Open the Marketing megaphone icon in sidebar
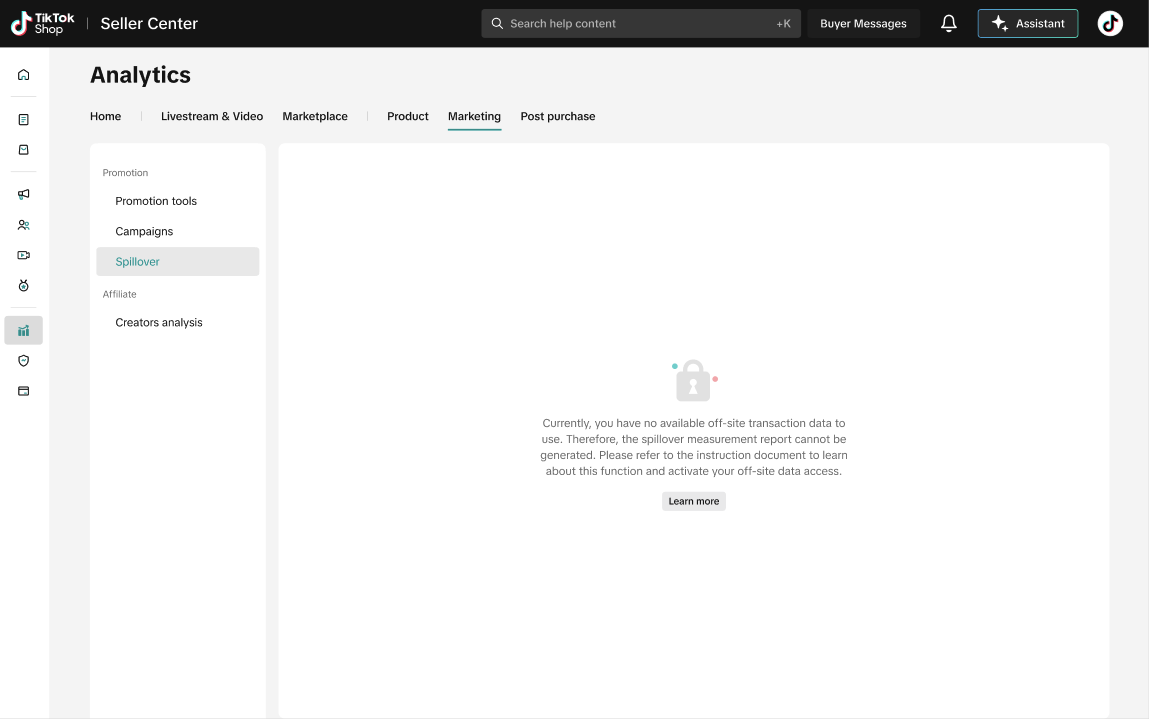 click(24, 194)
